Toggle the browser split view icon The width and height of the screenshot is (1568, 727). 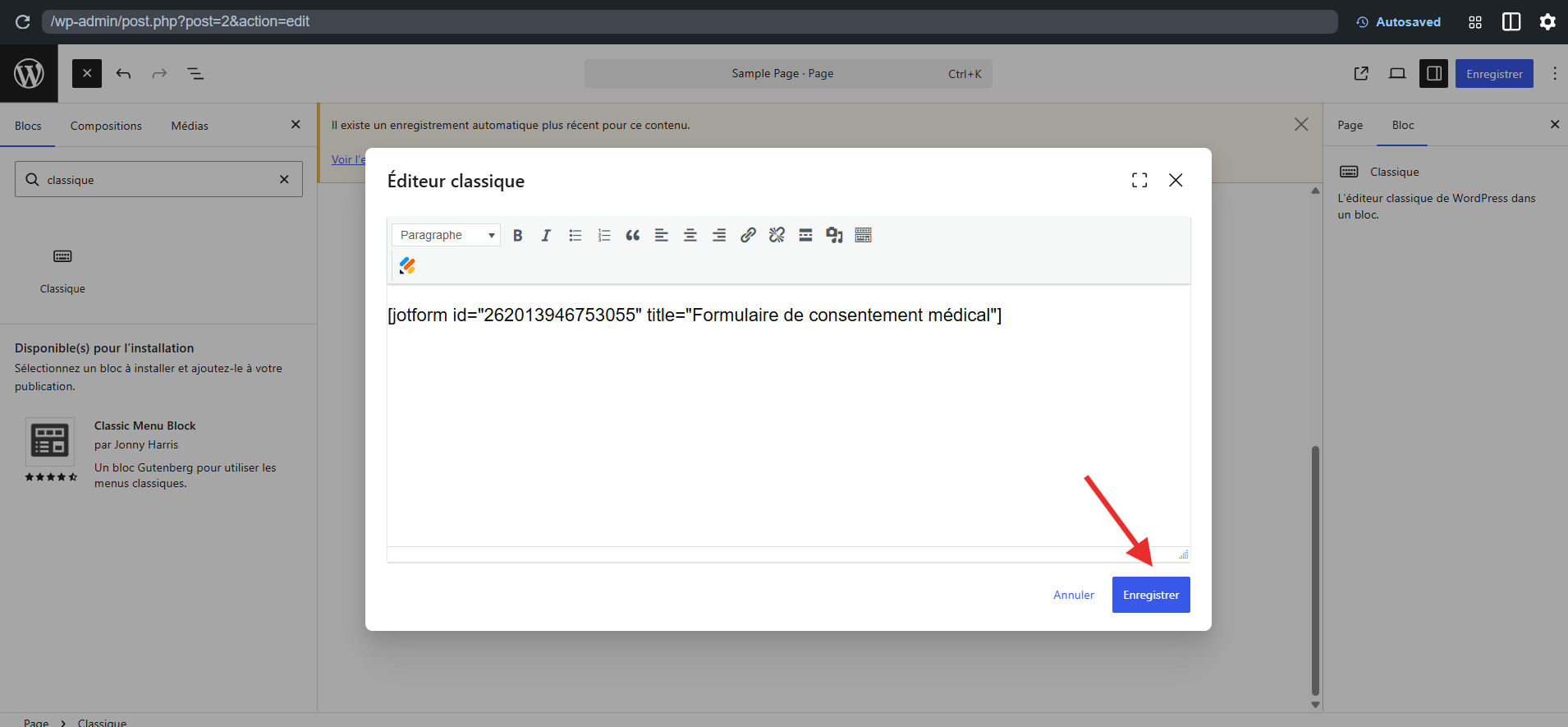(x=1511, y=21)
